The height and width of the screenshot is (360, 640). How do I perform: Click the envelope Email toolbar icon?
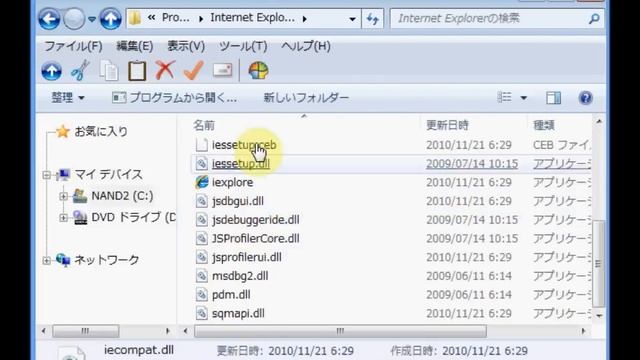coord(222,71)
